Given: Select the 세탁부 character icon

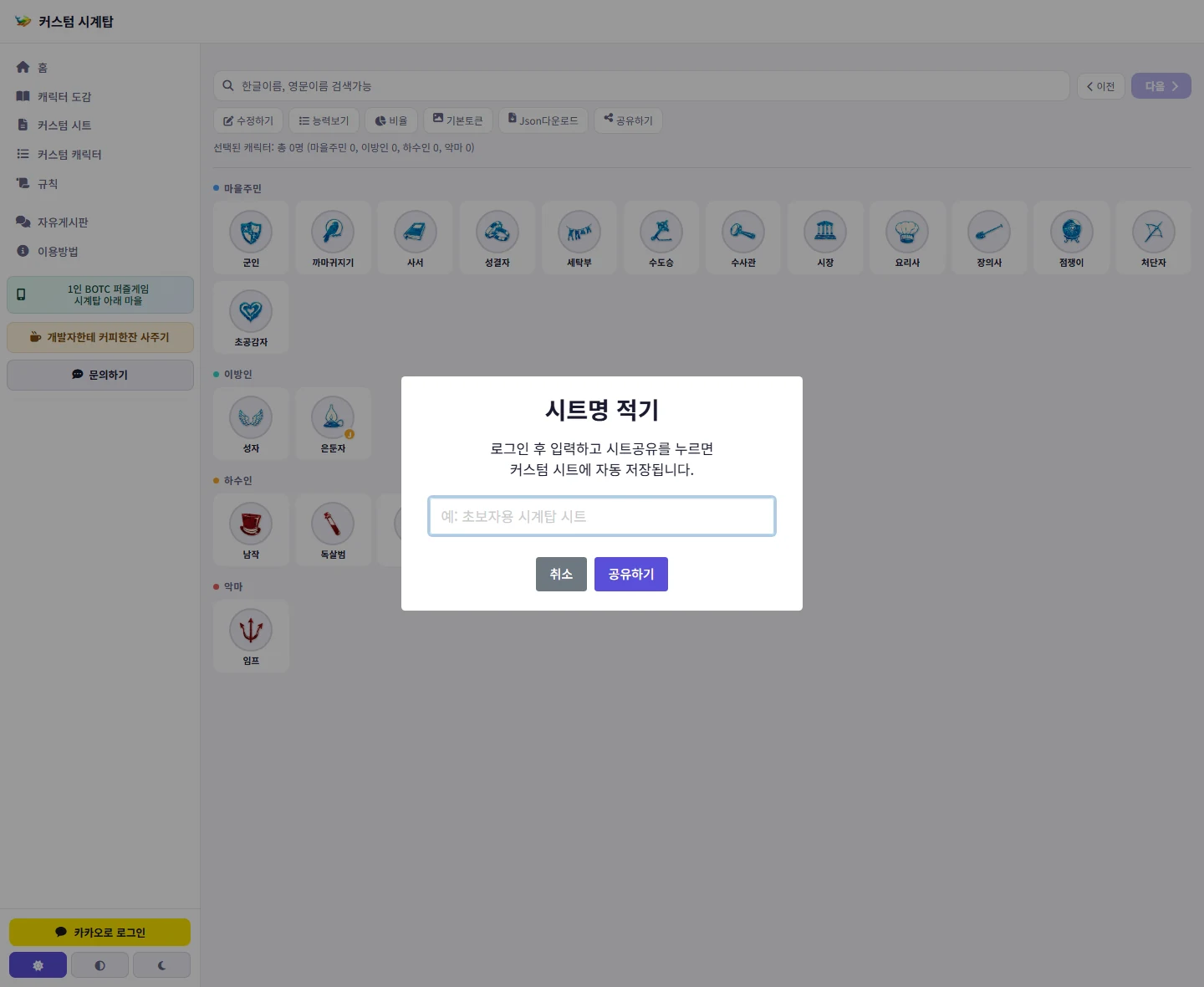Looking at the screenshot, I should [579, 232].
